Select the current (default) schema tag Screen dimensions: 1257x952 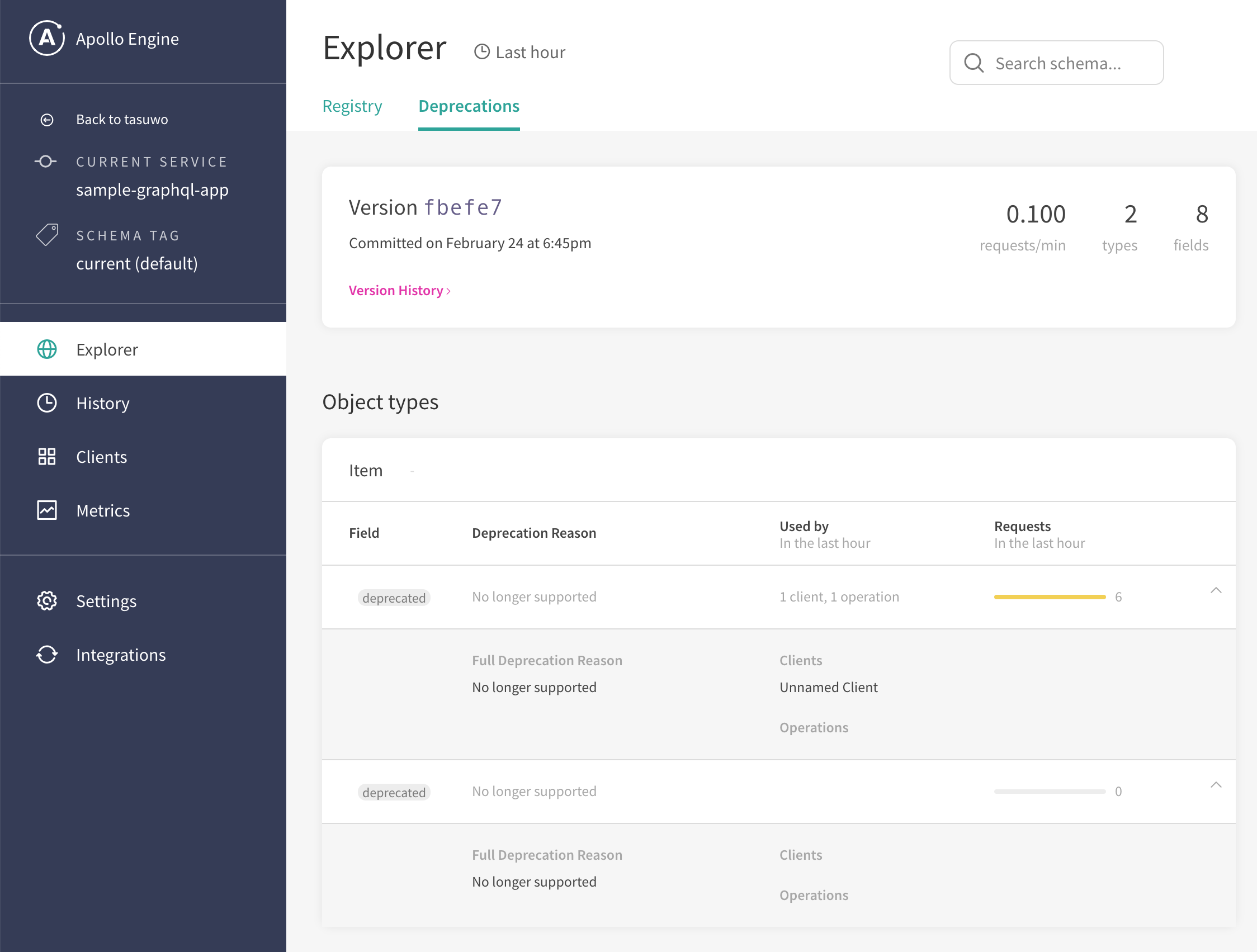[x=137, y=263]
